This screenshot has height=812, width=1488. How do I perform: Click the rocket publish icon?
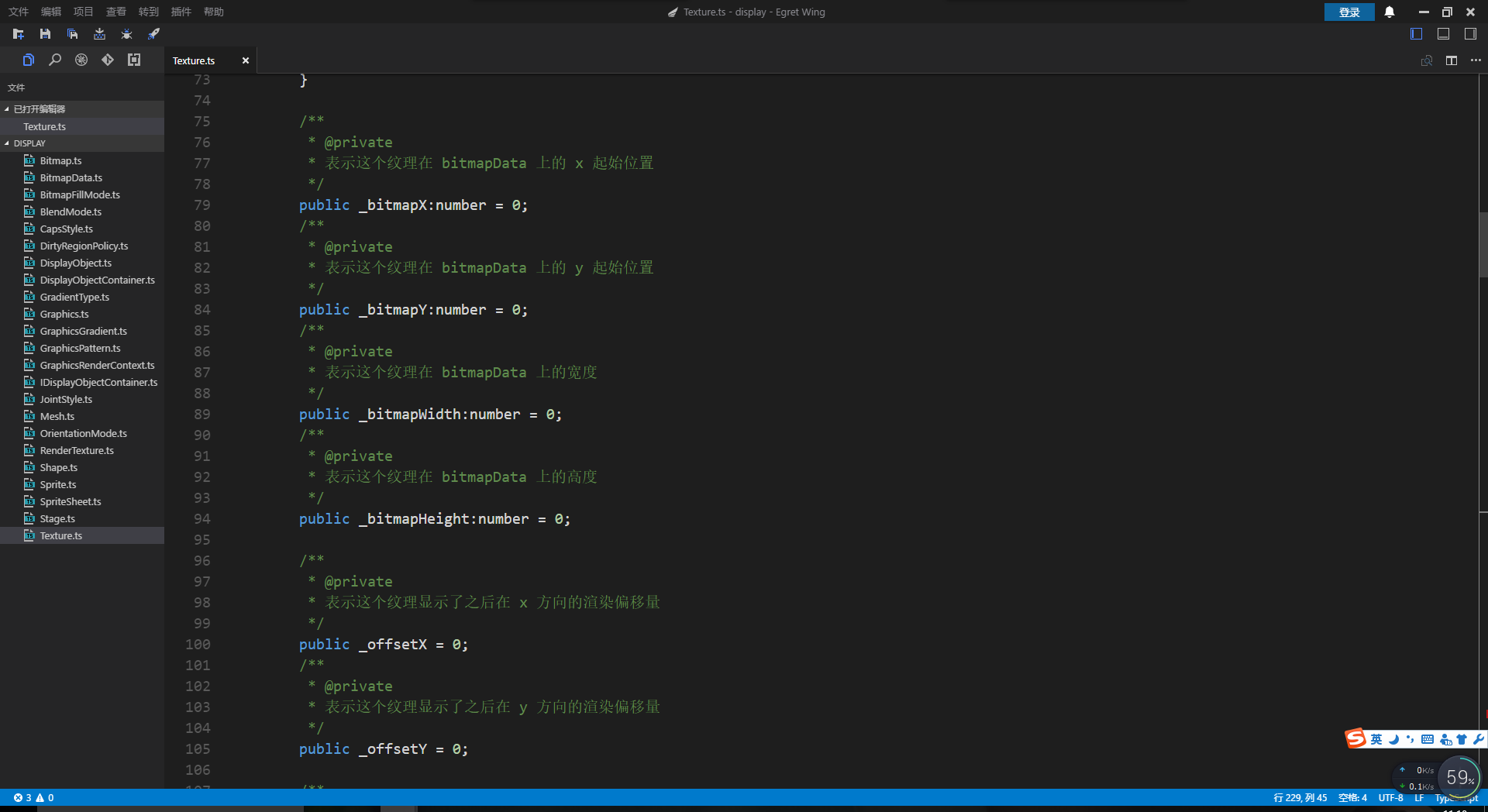pos(153,34)
